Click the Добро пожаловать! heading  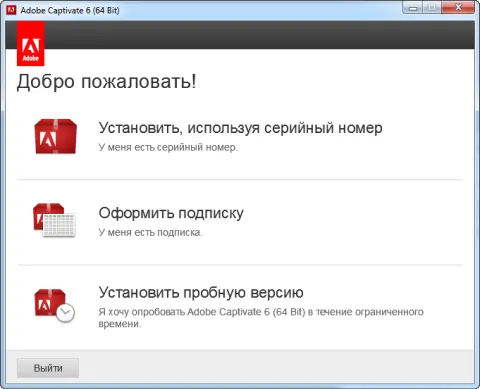click(107, 82)
